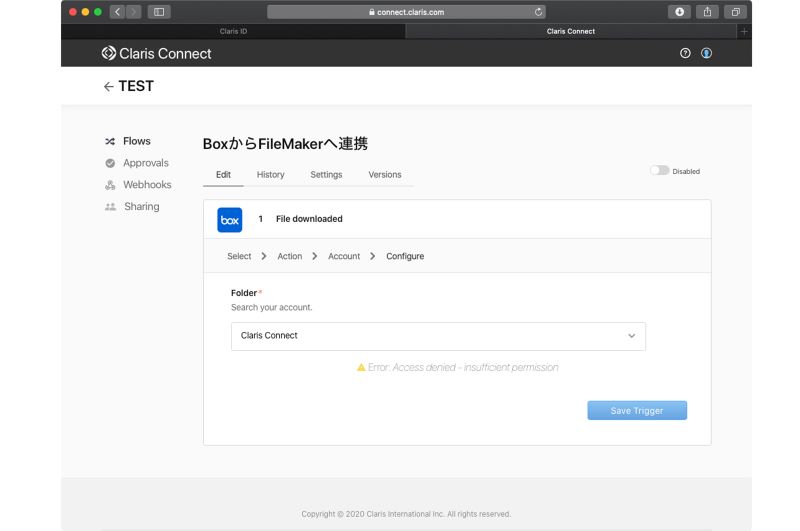Go to the Select step breadcrumb

(x=239, y=256)
